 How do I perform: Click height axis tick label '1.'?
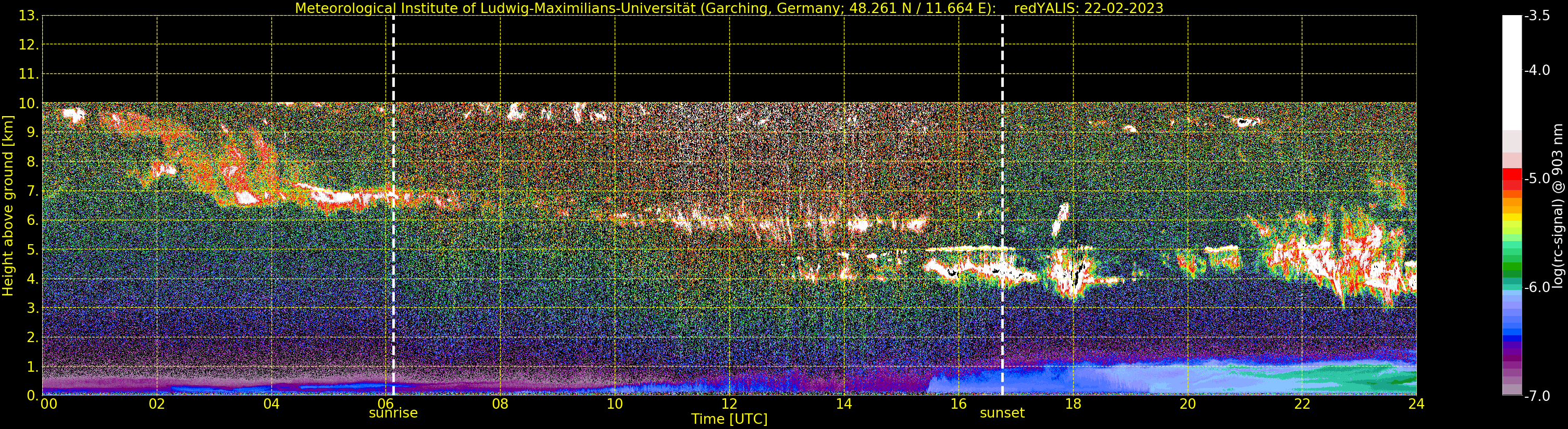(32, 367)
